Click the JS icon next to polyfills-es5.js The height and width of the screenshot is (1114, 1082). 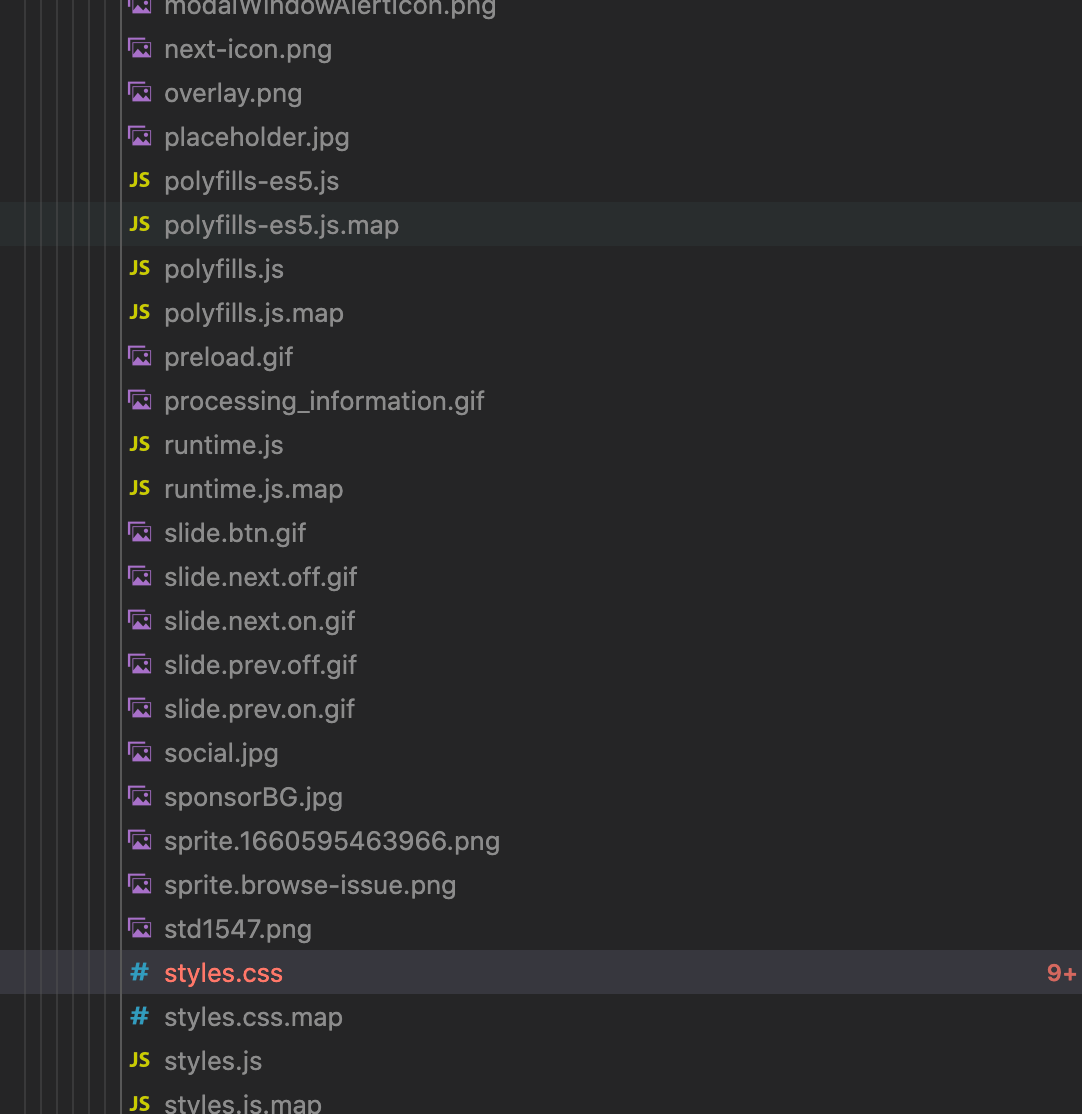[139, 180]
